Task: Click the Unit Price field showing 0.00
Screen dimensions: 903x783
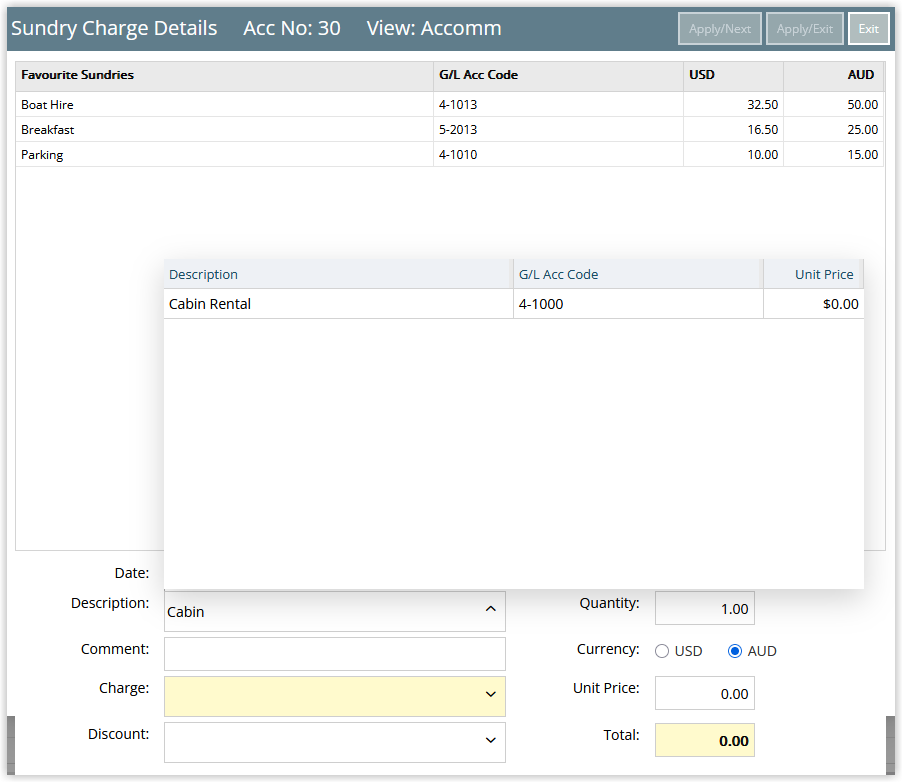Action: [705, 693]
